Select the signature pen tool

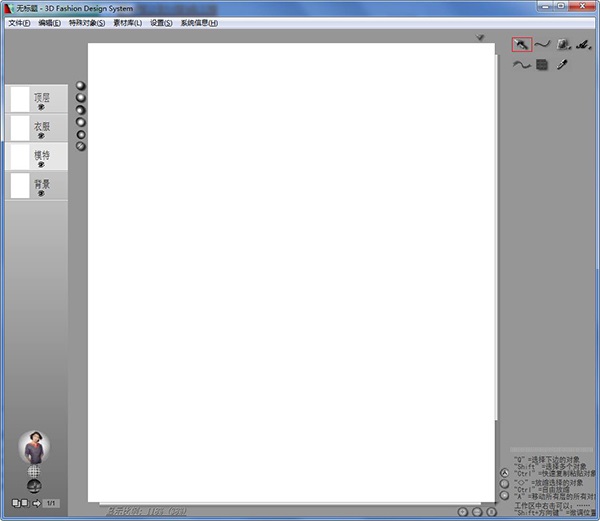click(584, 44)
